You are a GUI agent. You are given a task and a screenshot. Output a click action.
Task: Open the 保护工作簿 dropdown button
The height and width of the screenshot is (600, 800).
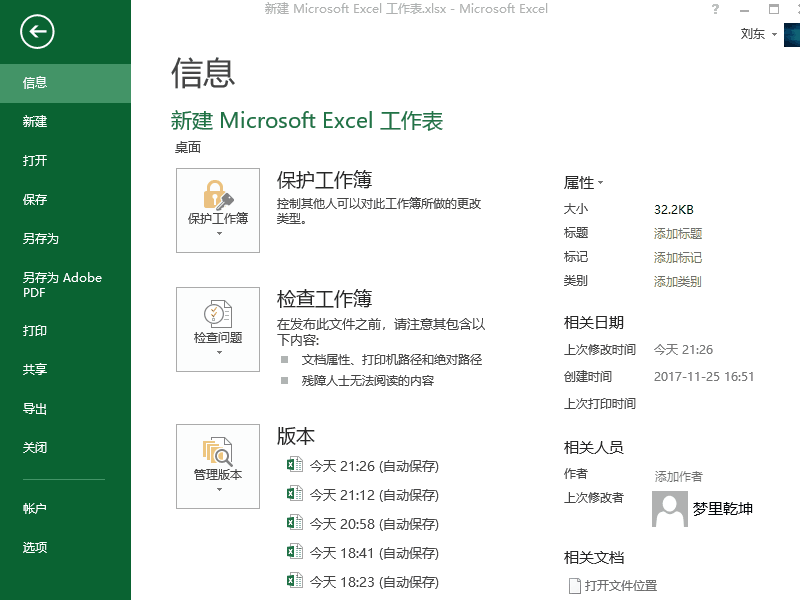click(218, 210)
